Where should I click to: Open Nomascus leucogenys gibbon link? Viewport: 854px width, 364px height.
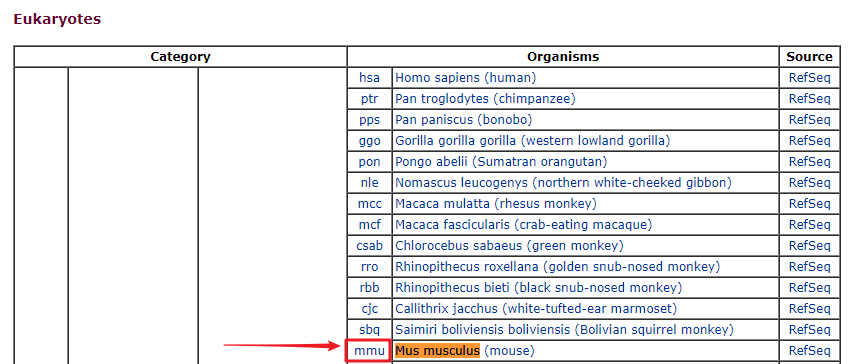tap(563, 183)
